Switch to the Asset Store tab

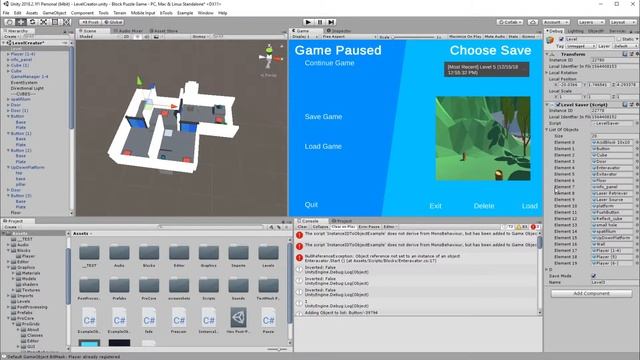point(163,31)
